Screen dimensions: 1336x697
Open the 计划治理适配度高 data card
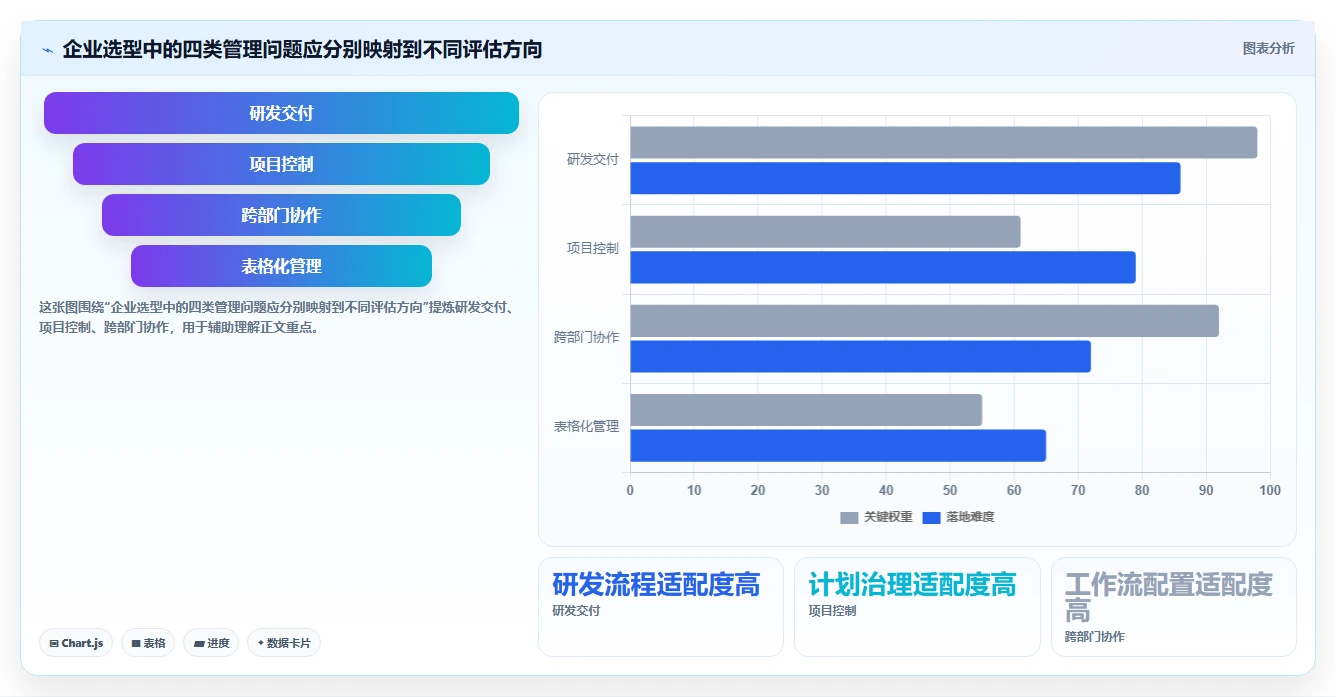click(x=917, y=607)
